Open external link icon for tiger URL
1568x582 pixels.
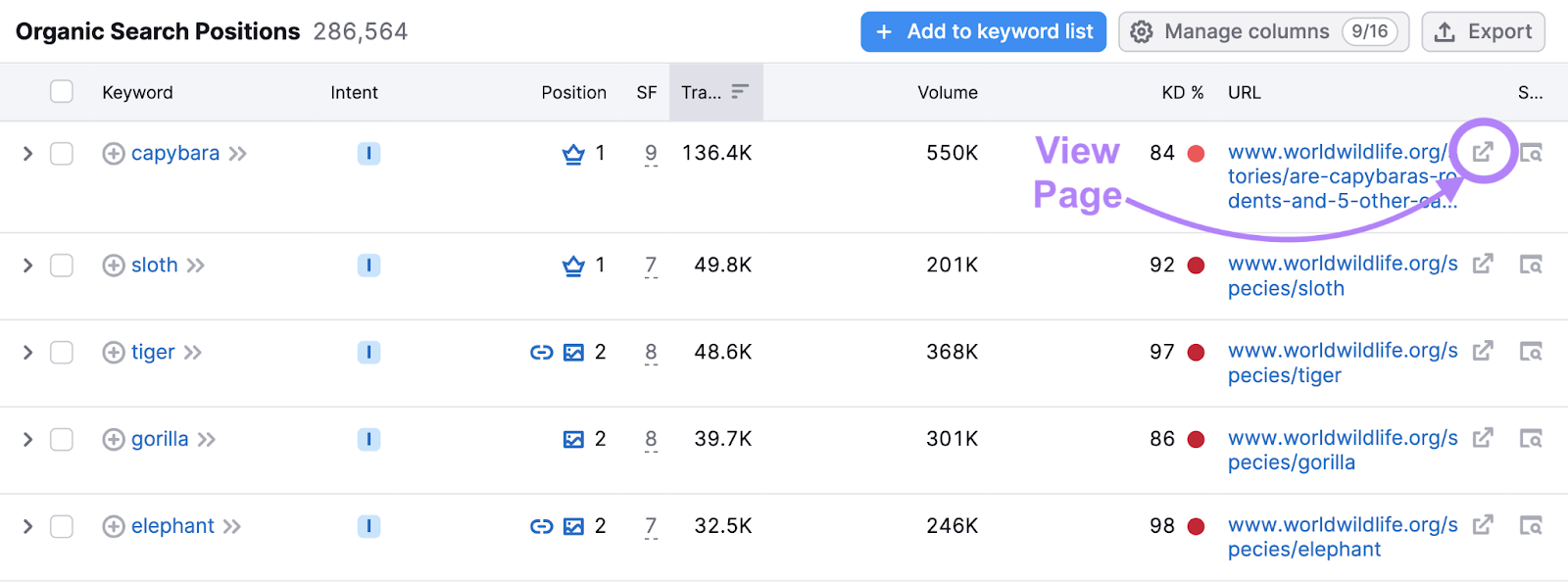(x=1483, y=351)
